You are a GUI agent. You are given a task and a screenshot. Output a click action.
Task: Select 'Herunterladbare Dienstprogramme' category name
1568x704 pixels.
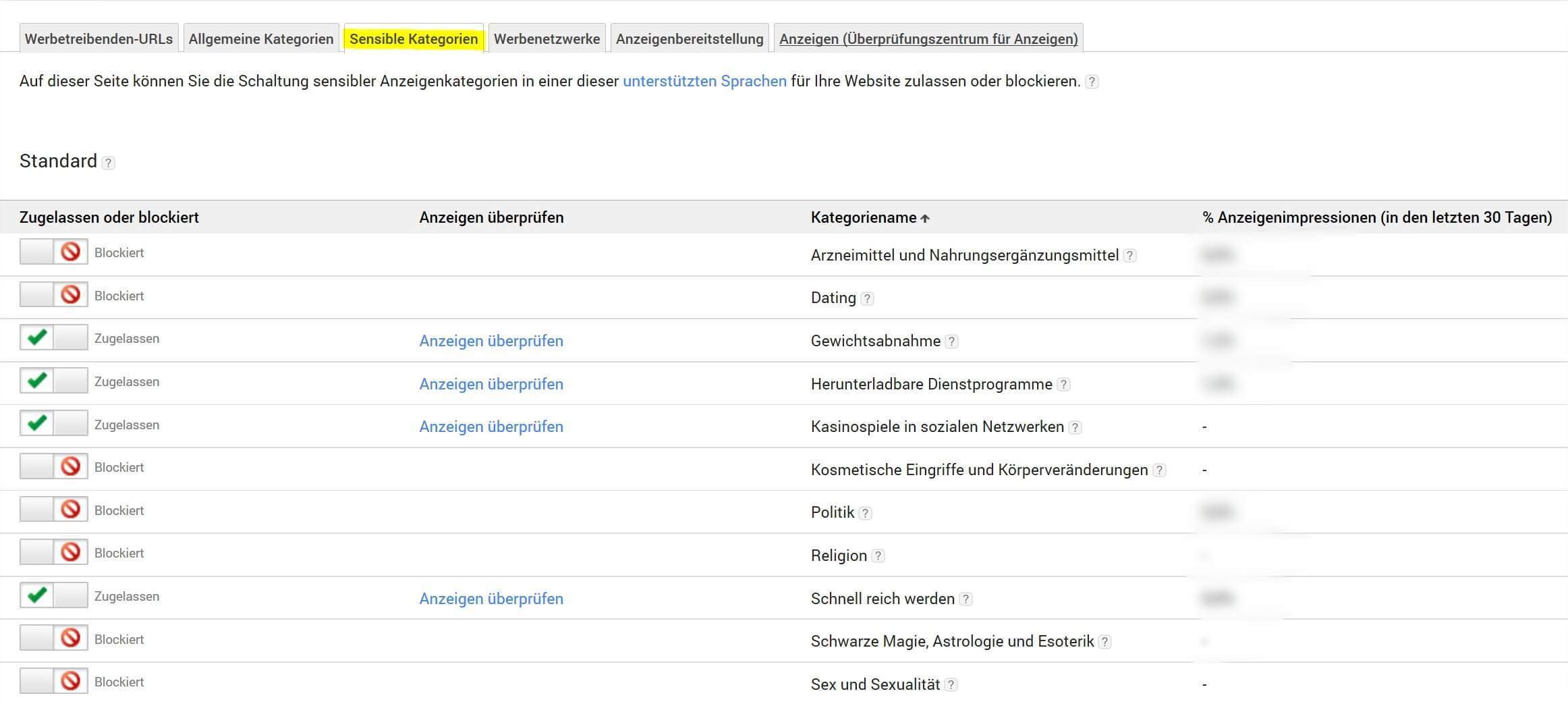tap(932, 384)
